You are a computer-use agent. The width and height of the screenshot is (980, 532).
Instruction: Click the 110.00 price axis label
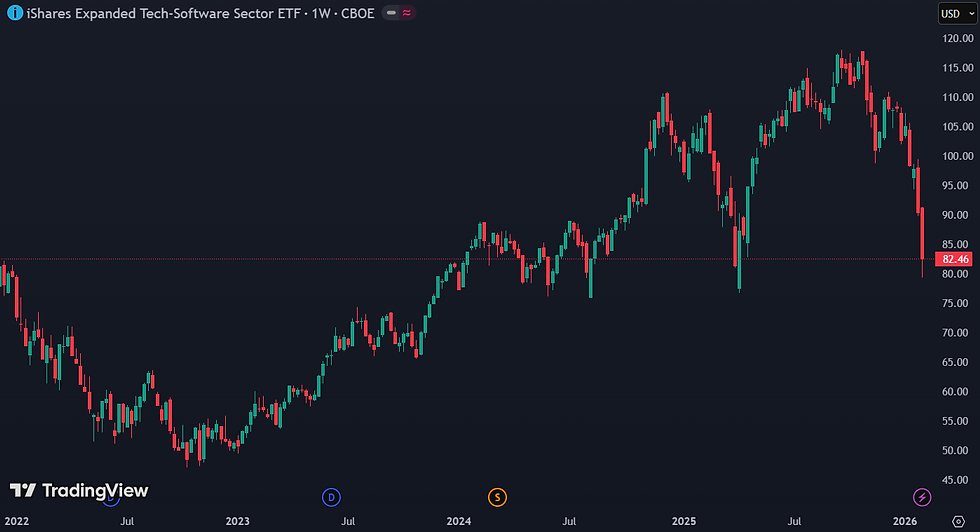pyautogui.click(x=958, y=97)
